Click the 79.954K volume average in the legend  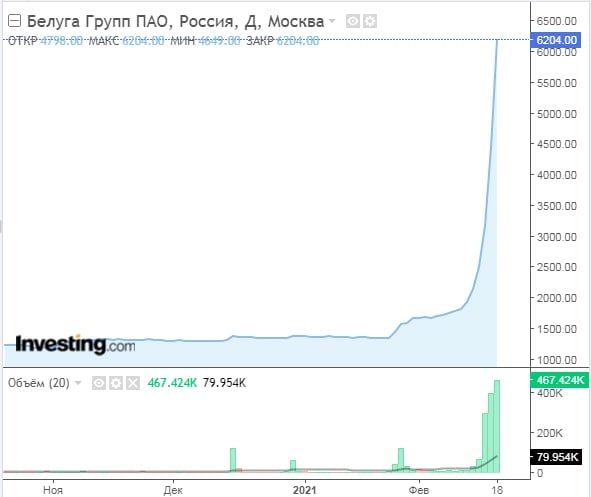pos(224,383)
